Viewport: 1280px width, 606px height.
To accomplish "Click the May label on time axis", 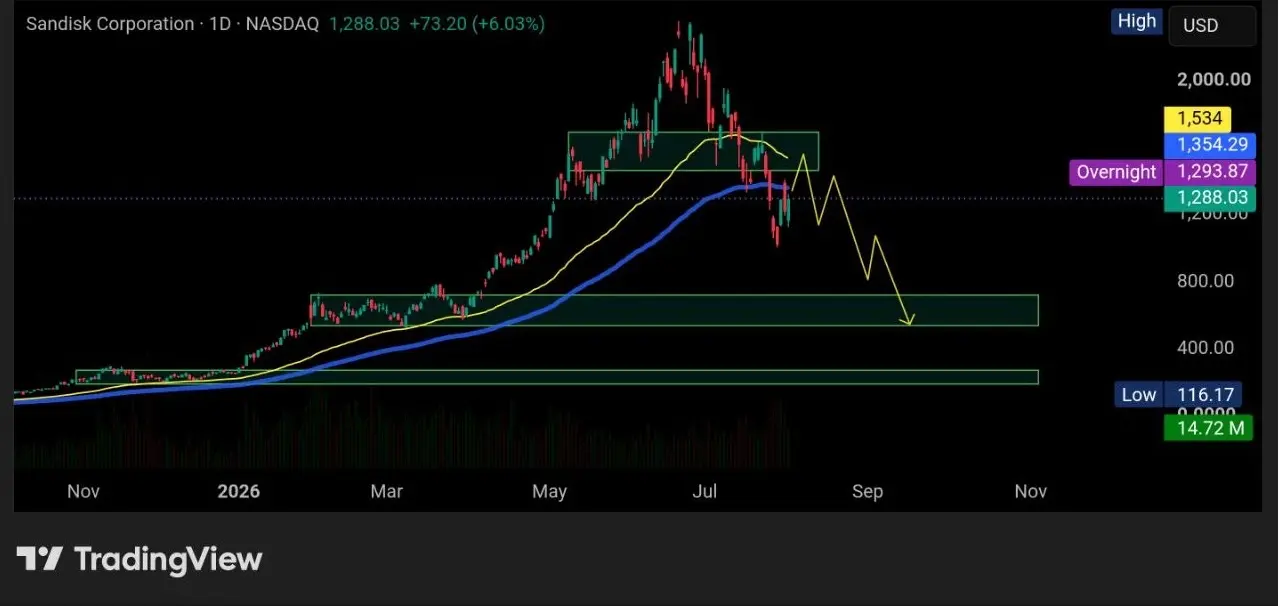I will coord(550,491).
